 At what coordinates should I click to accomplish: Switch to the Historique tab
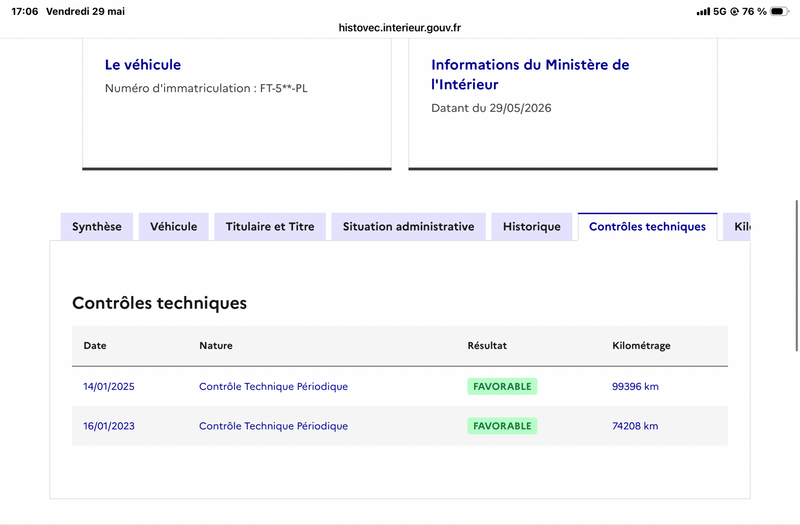tap(532, 227)
